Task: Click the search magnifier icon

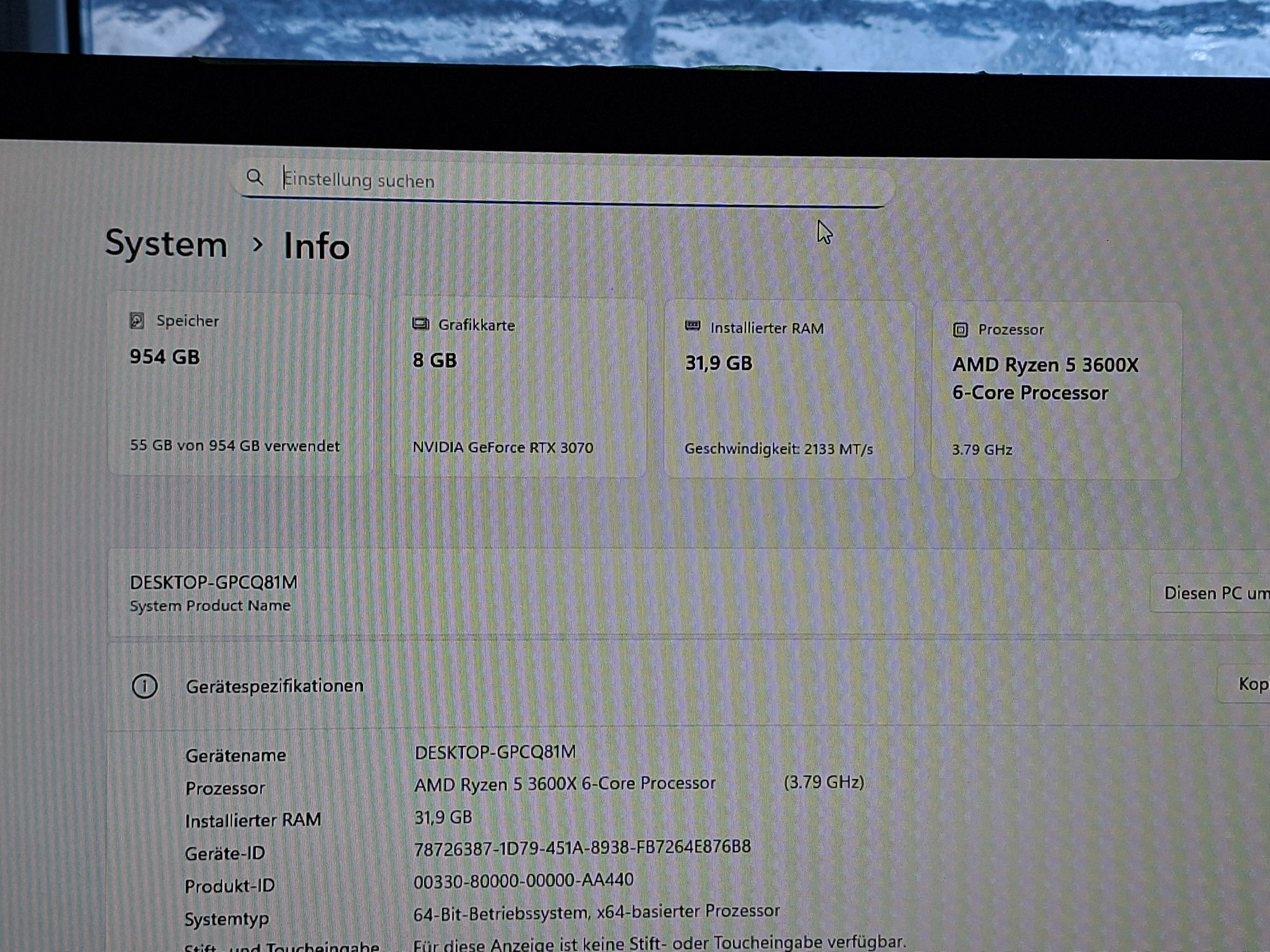Action: 255,177
